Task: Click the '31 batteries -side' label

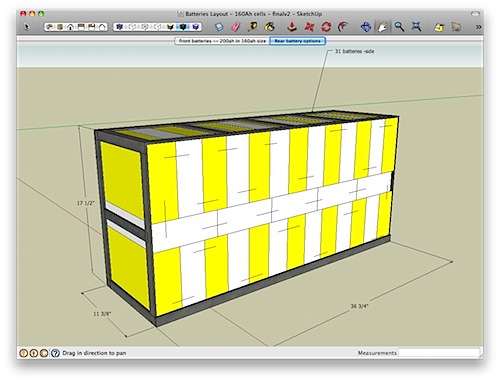Action: coord(355,51)
